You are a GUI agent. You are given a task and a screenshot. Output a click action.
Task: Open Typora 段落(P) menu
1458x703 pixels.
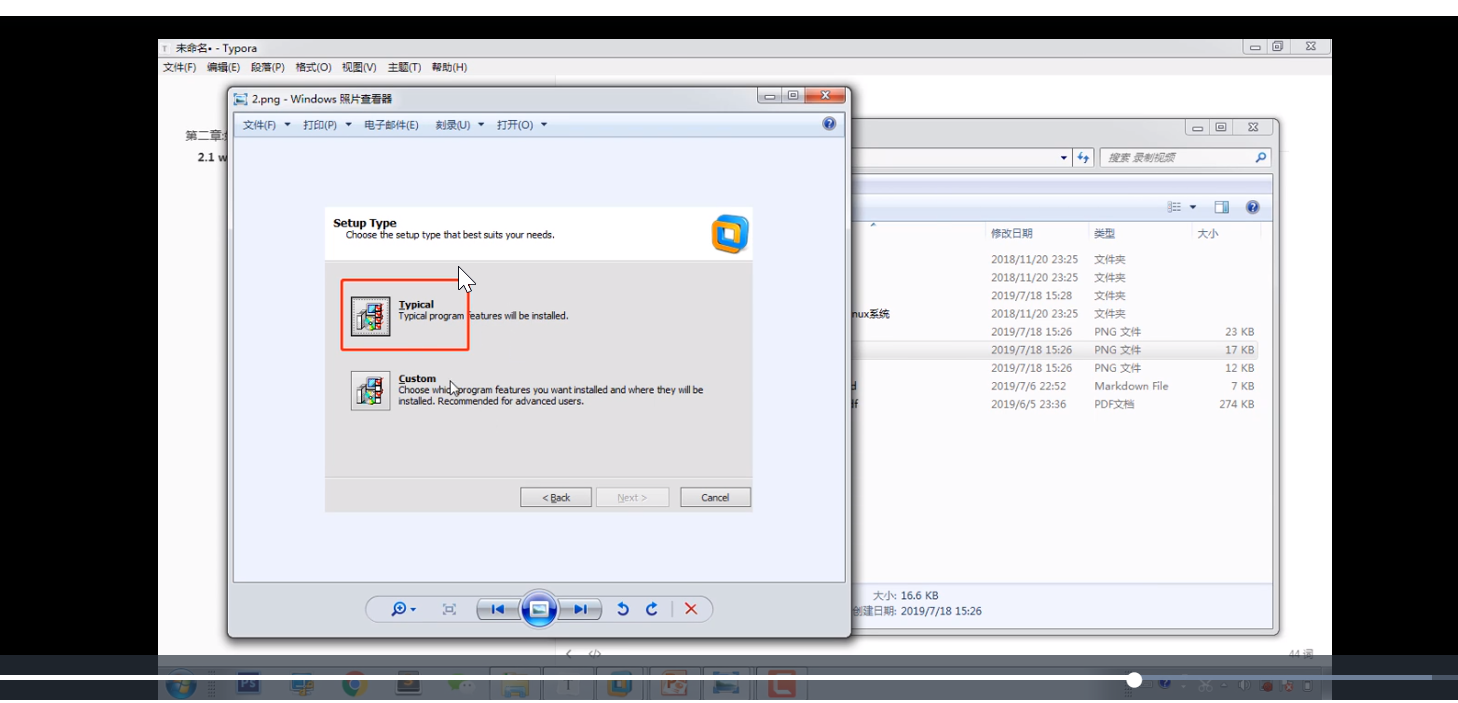click(x=267, y=67)
